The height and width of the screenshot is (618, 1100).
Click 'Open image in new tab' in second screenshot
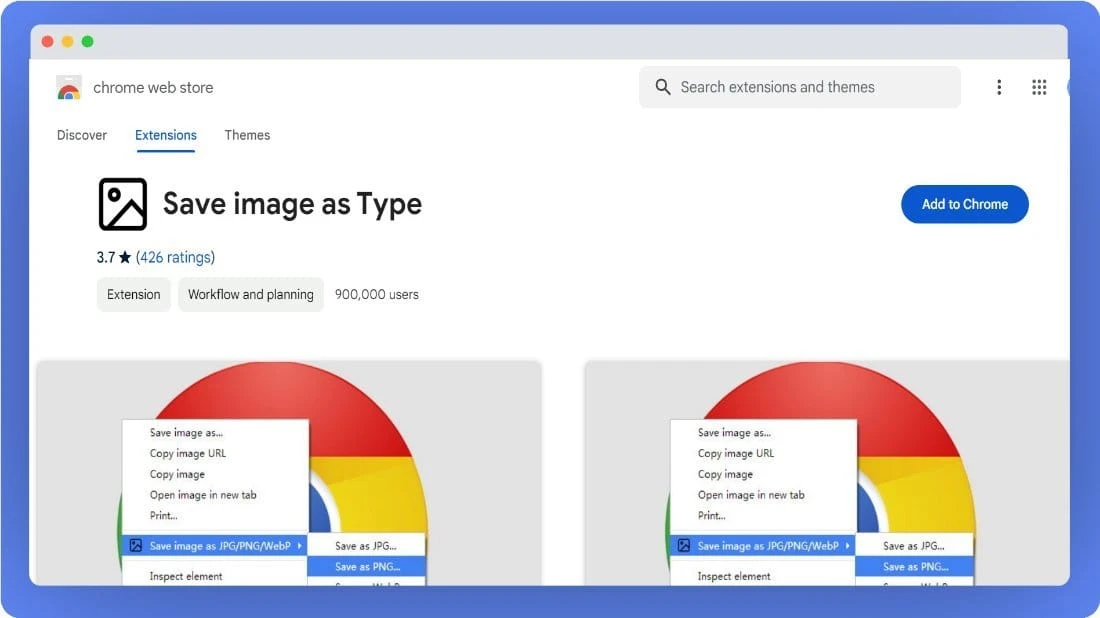[x=751, y=495]
